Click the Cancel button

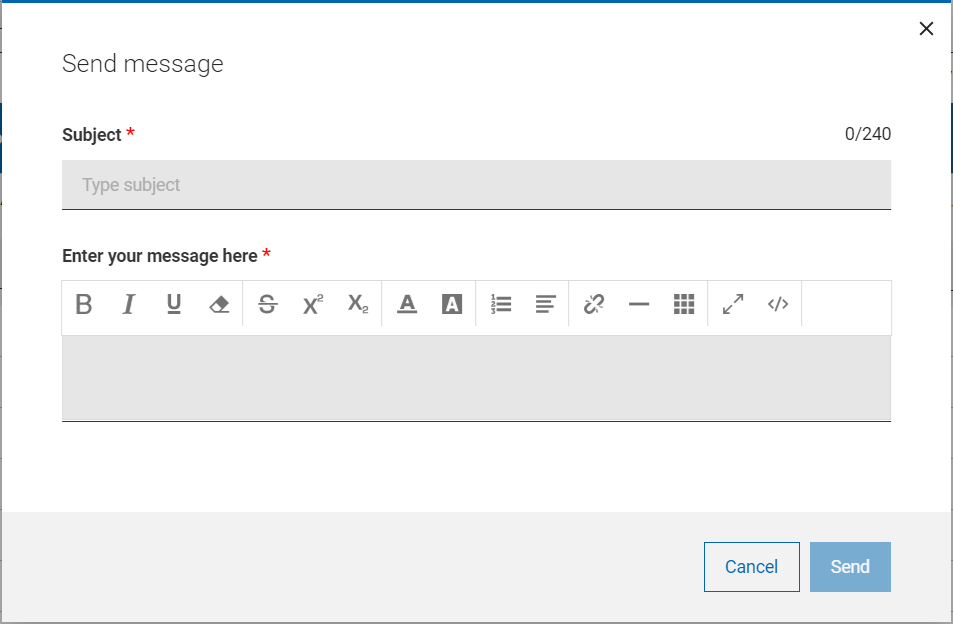(x=751, y=566)
